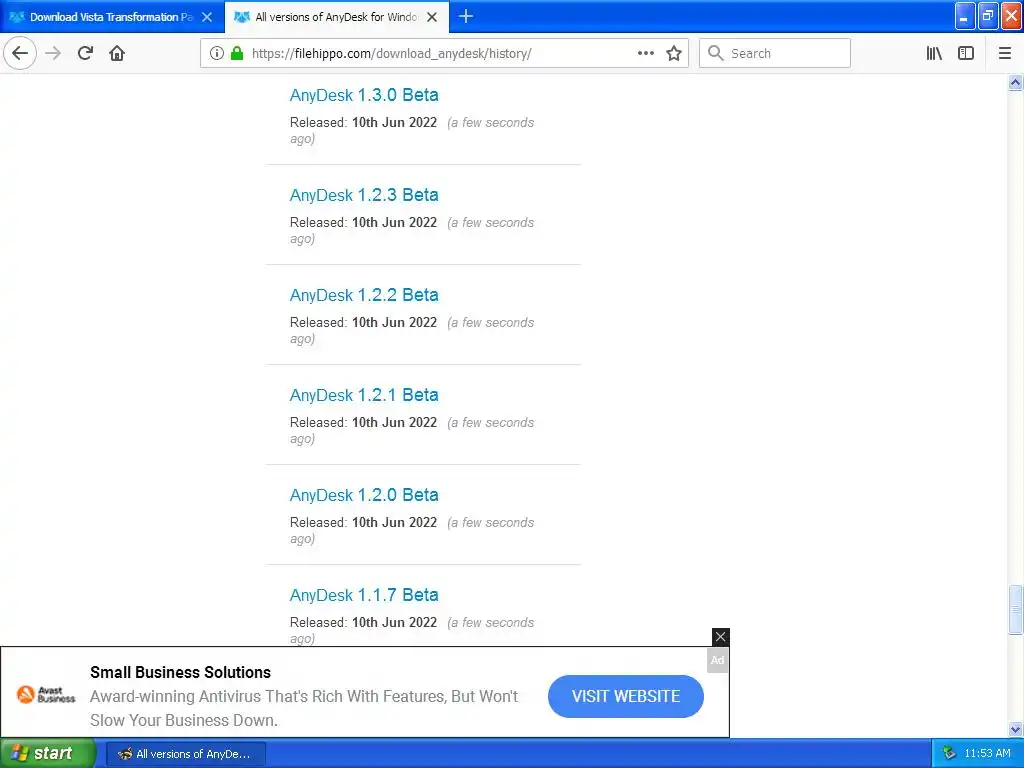
Task: Click the forward navigation arrow
Action: [53, 53]
